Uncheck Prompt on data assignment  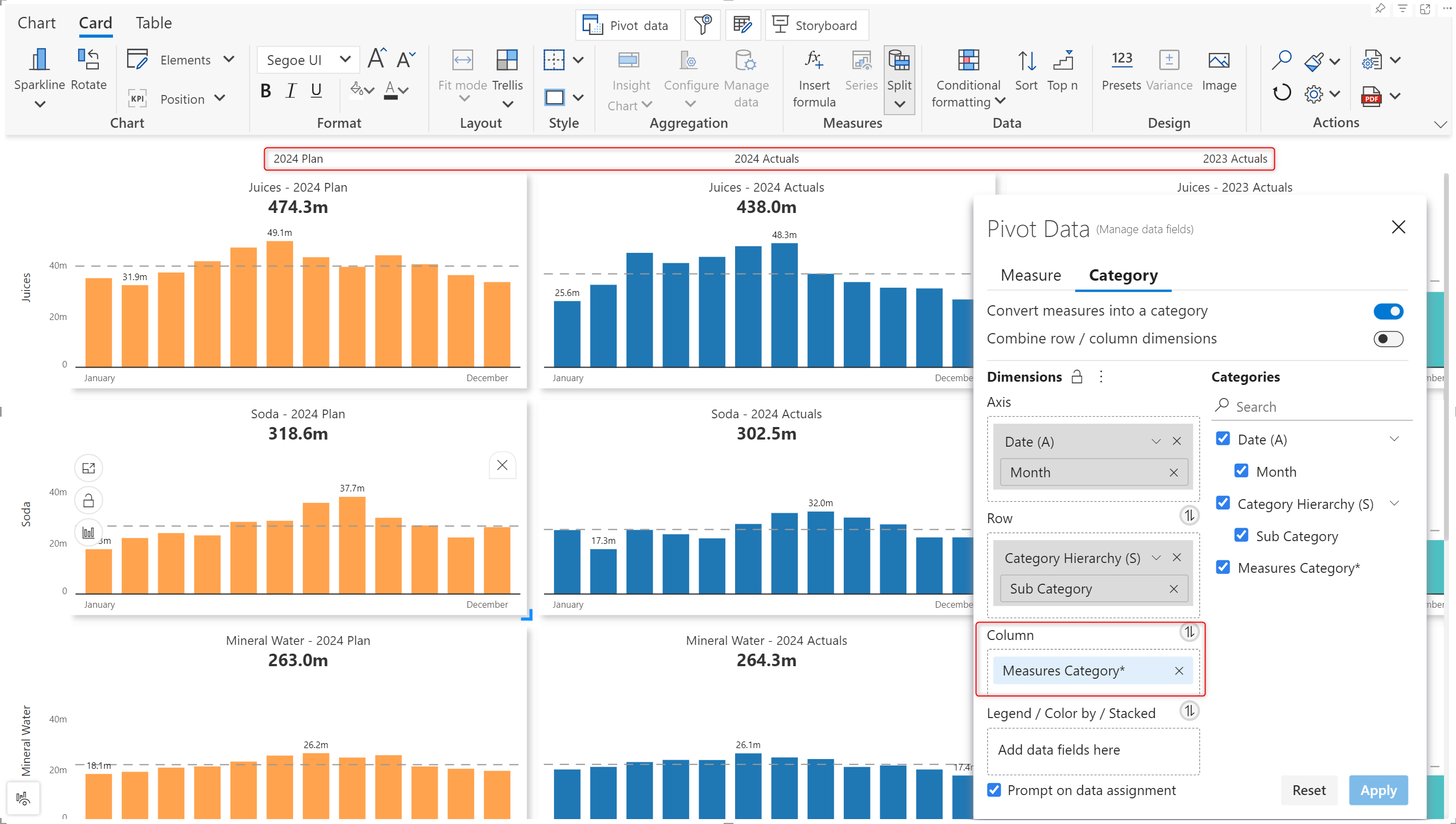click(x=994, y=790)
